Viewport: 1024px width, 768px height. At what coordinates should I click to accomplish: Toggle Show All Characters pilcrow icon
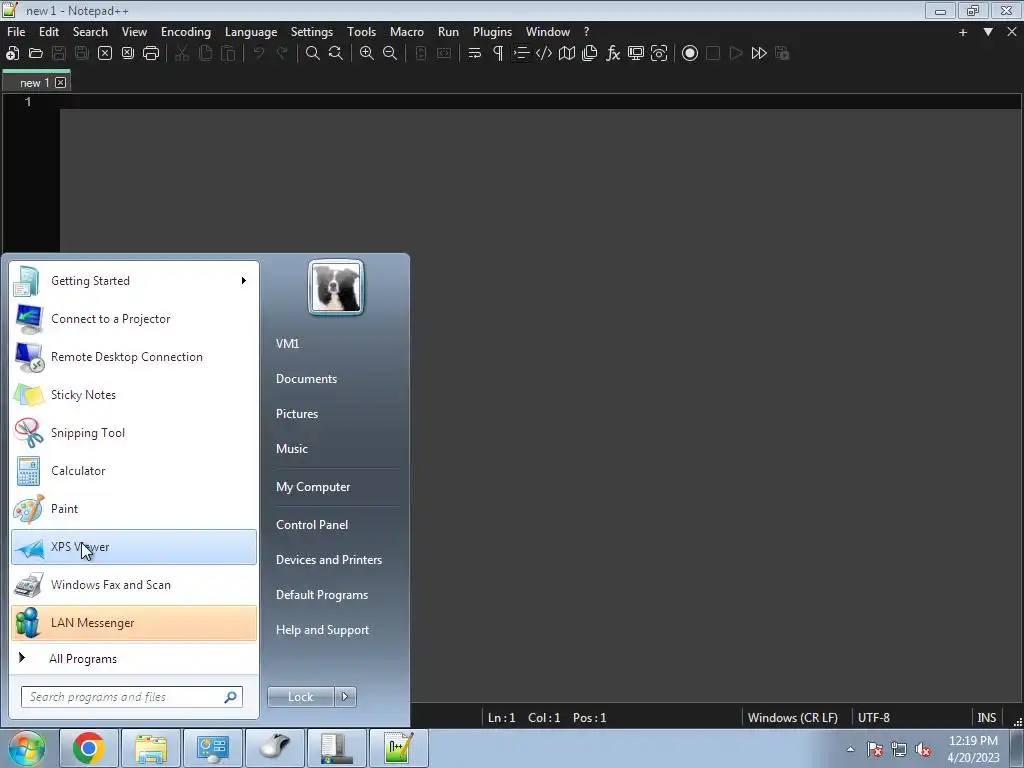click(498, 54)
